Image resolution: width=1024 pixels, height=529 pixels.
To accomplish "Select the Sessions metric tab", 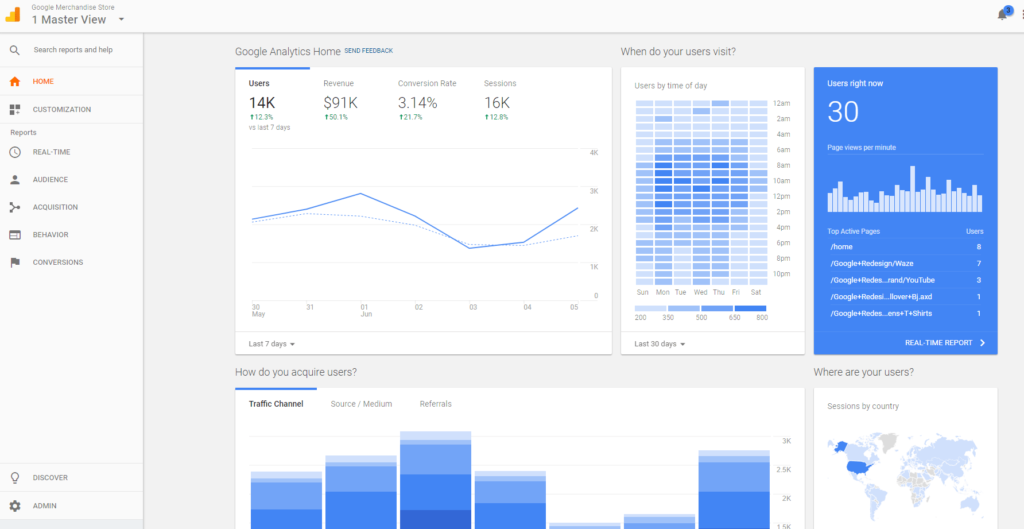I will [500, 98].
